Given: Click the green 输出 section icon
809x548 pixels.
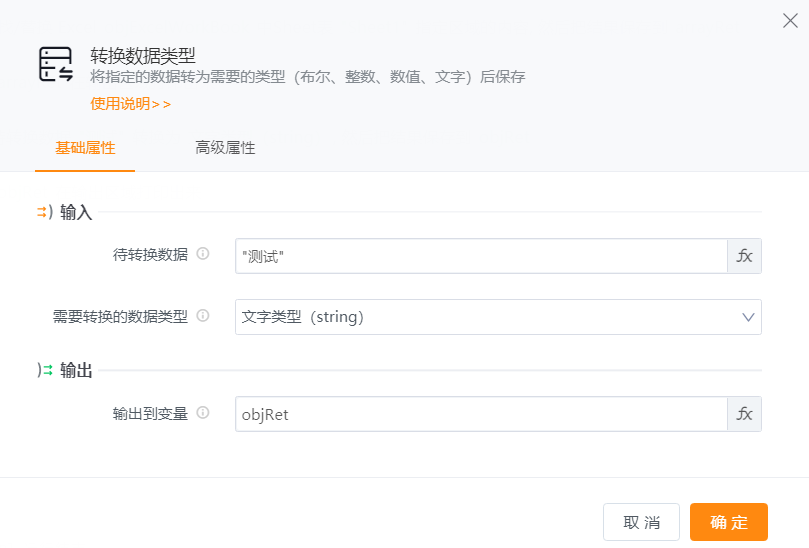Looking at the screenshot, I should click(44, 370).
